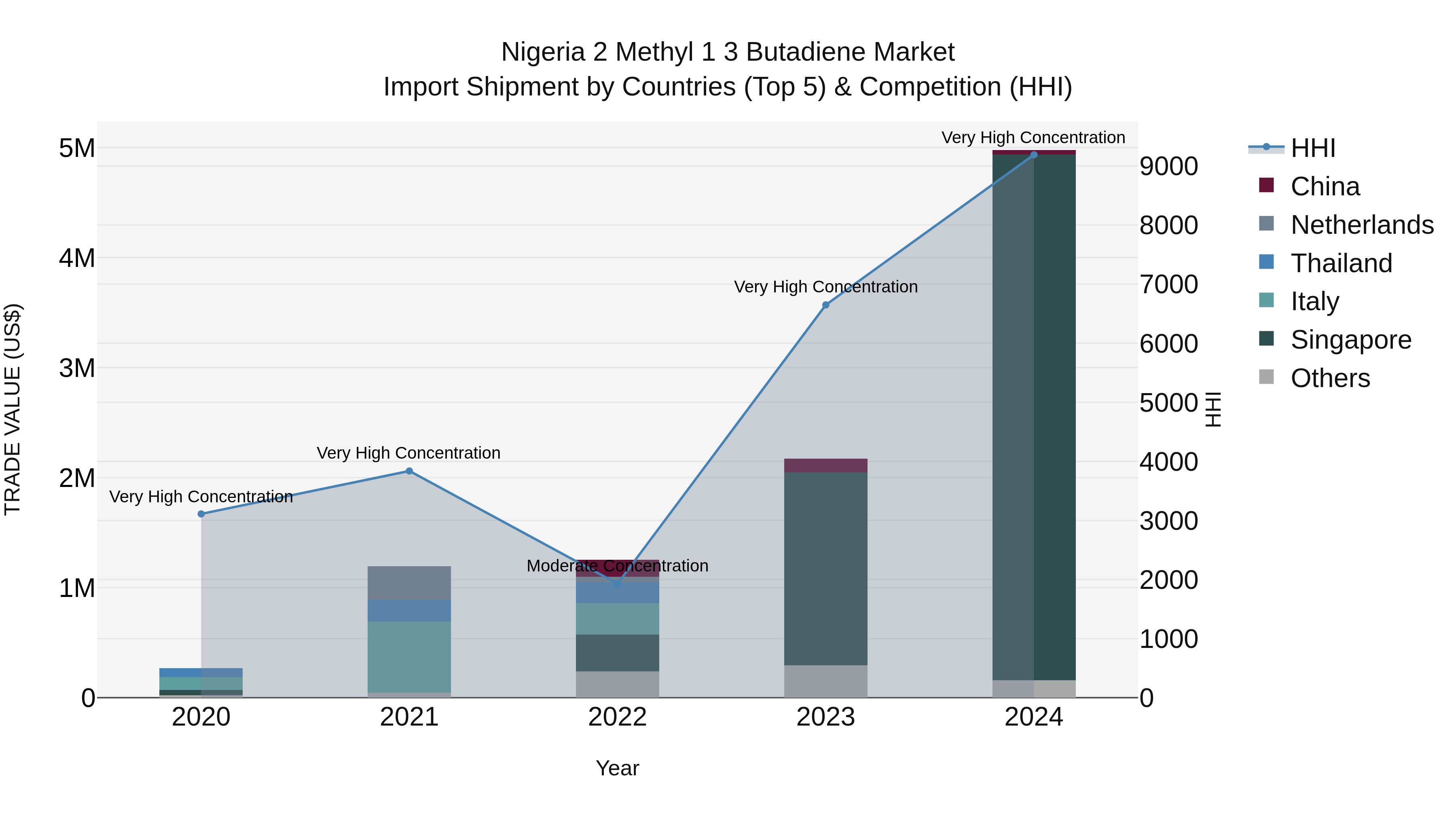Click the 5M tick on trade value axis

tap(77, 148)
